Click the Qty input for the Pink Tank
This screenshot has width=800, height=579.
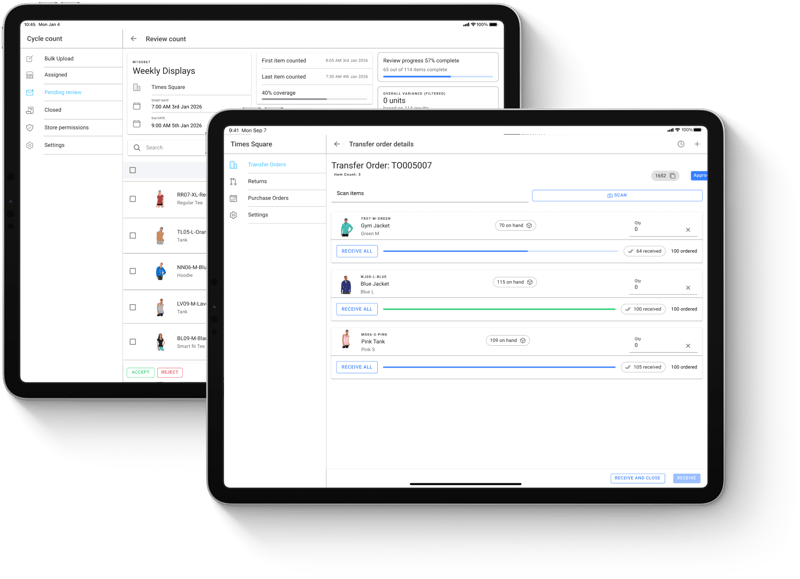click(x=638, y=346)
